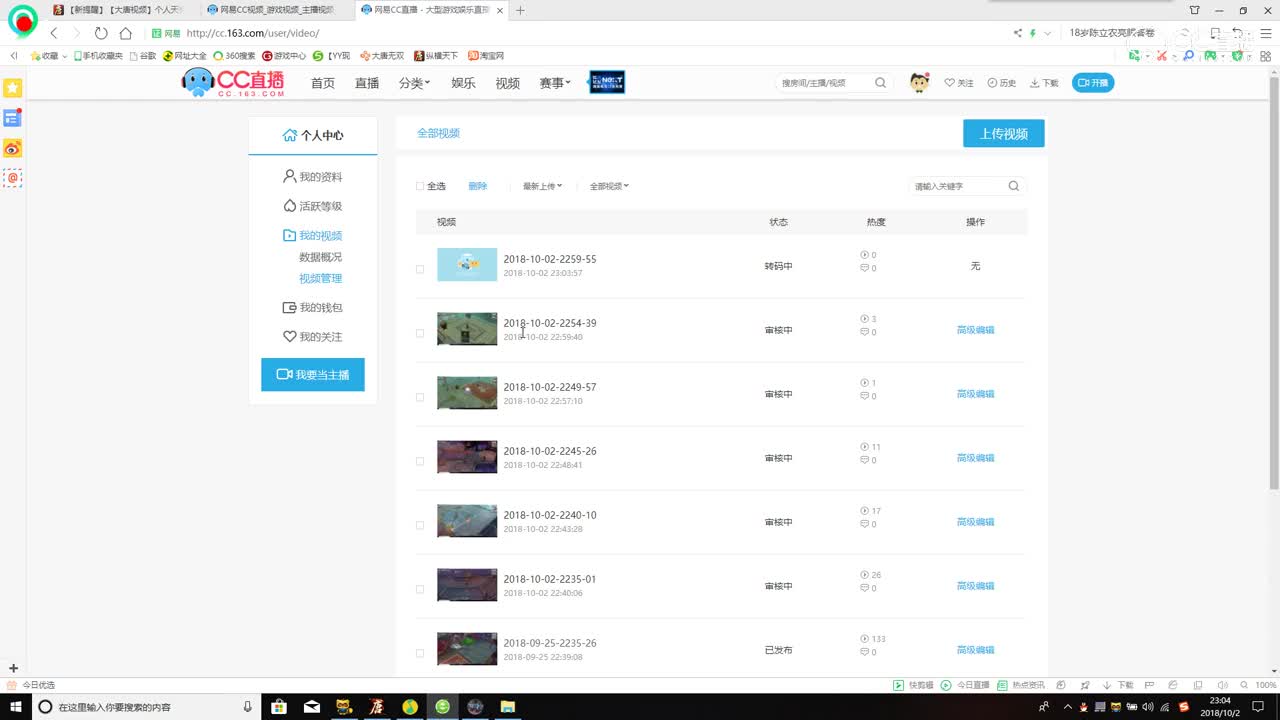Click the search magnifier in CC header
This screenshot has width=1280, height=720.
point(880,83)
